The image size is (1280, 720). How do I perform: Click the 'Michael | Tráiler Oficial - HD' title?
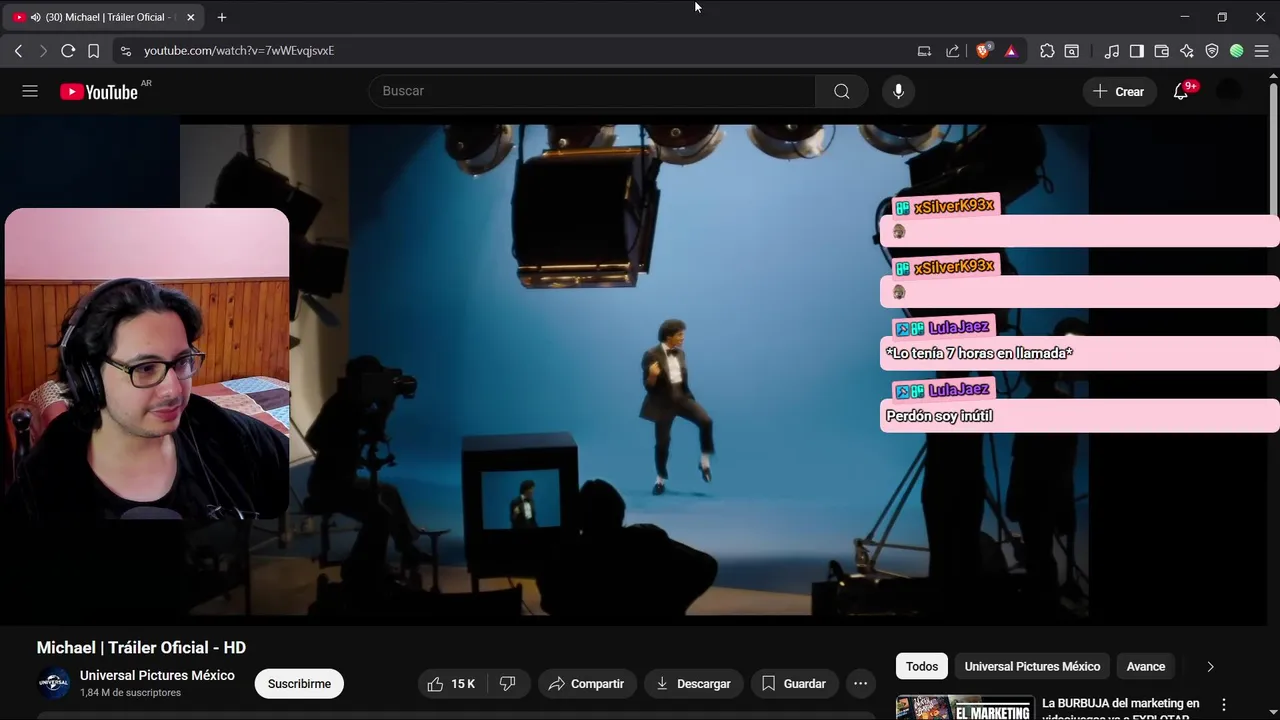coord(141,648)
